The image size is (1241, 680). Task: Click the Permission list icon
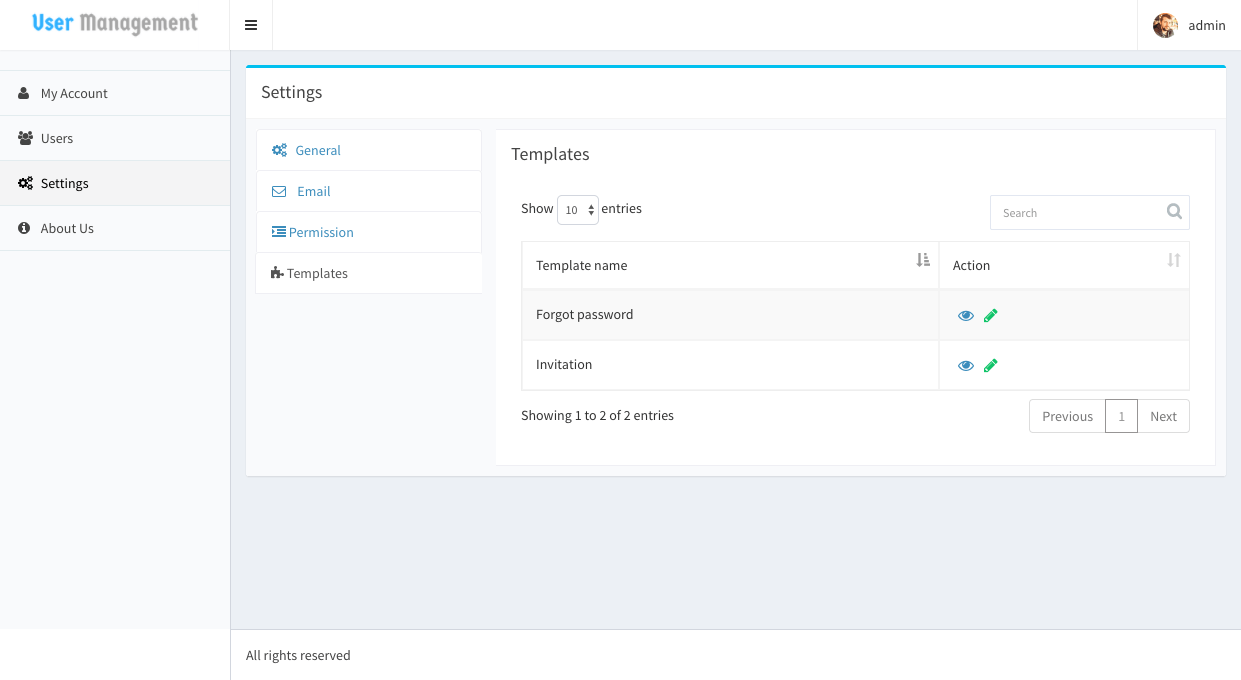[279, 232]
